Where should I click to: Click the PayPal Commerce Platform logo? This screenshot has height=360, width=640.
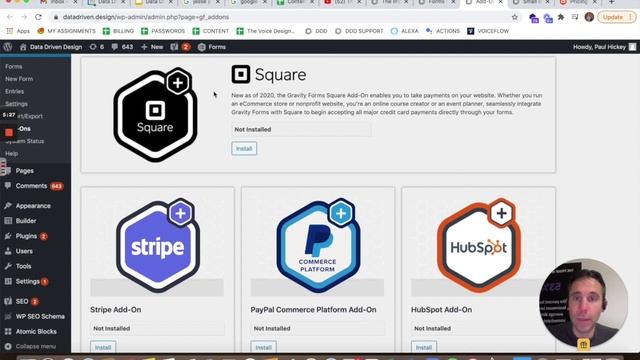(318, 246)
